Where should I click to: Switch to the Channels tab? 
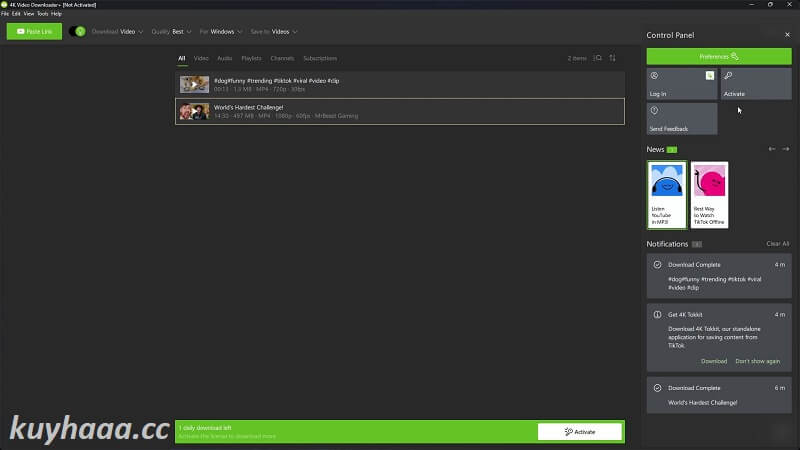tap(282, 58)
